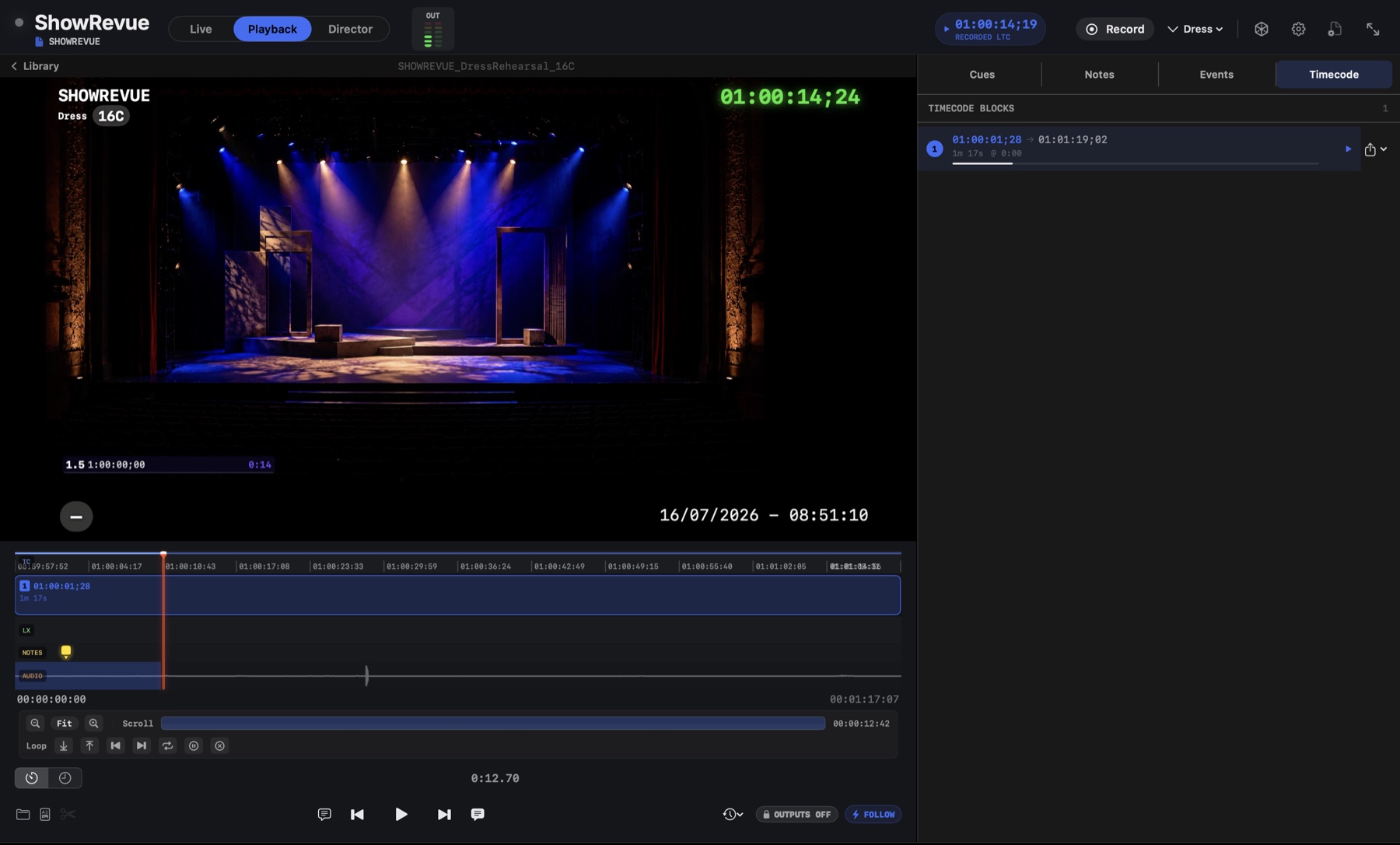
Task: Zoom in the timeline with plus magnifier
Action: point(93,724)
